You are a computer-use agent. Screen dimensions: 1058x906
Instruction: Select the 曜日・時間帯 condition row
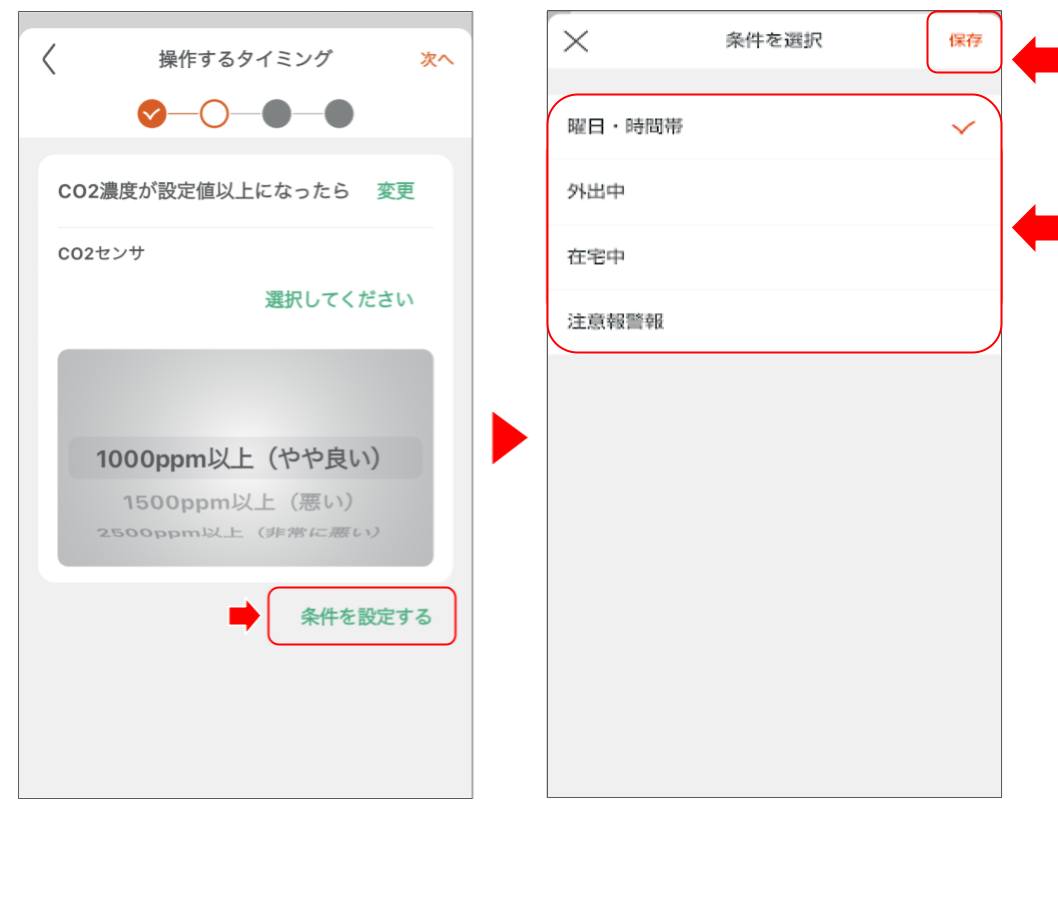click(x=700, y=128)
